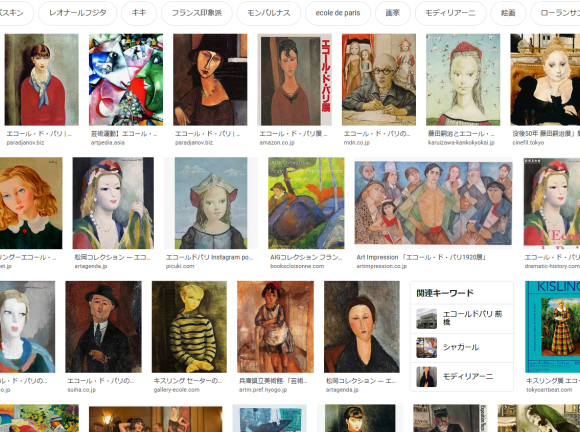Open the man in black hat portrait from suiha.co.jp
Image resolution: width=580 pixels, height=432 pixels.
coord(104,327)
